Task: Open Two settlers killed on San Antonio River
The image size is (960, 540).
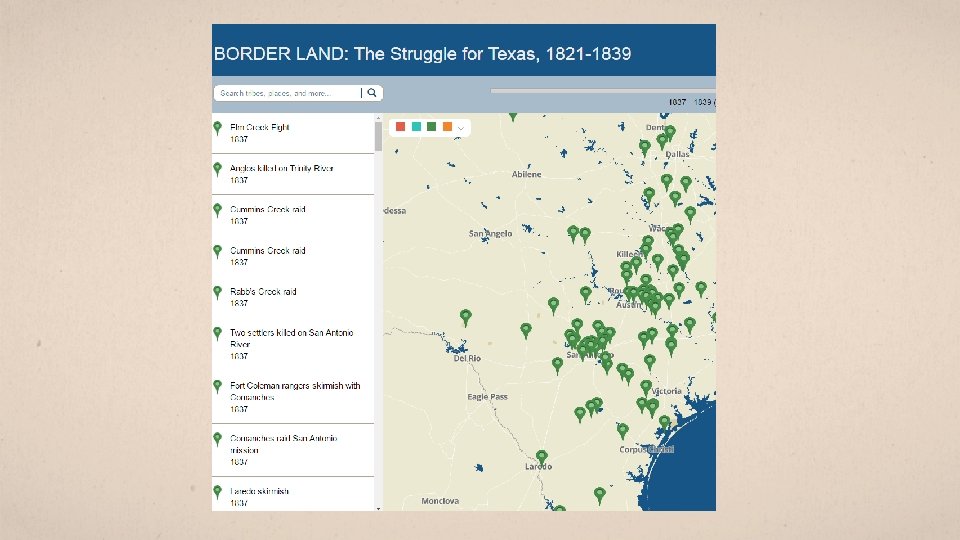Action: pyautogui.click(x=293, y=344)
